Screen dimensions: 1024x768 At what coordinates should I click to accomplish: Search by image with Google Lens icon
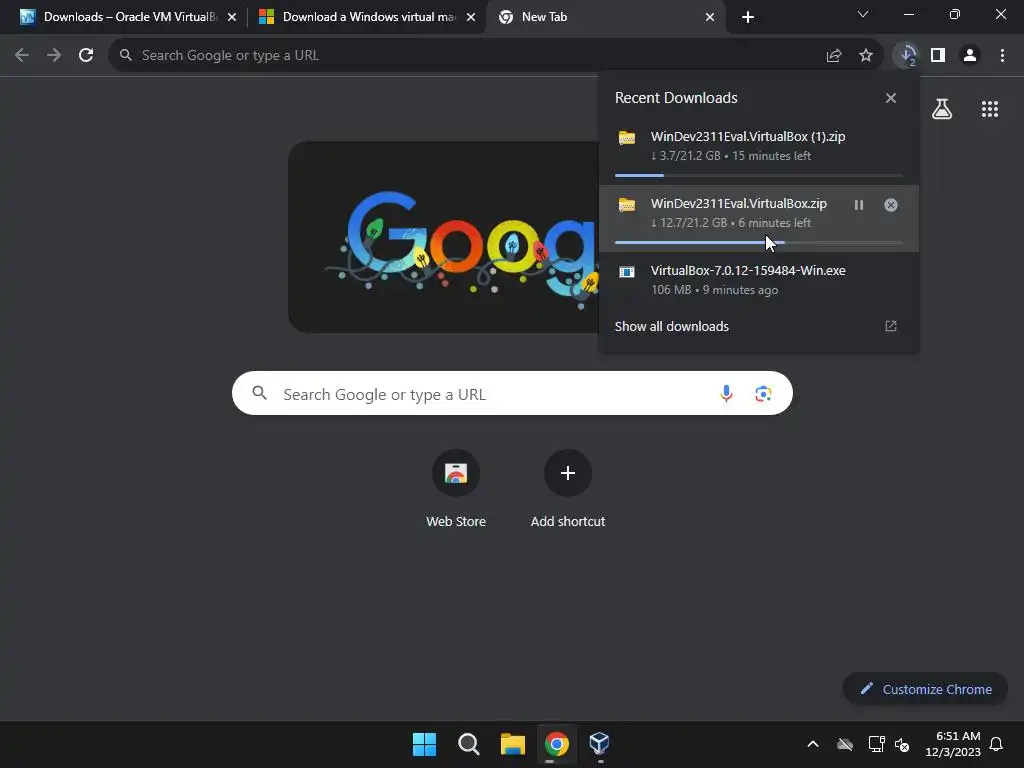[x=763, y=394]
